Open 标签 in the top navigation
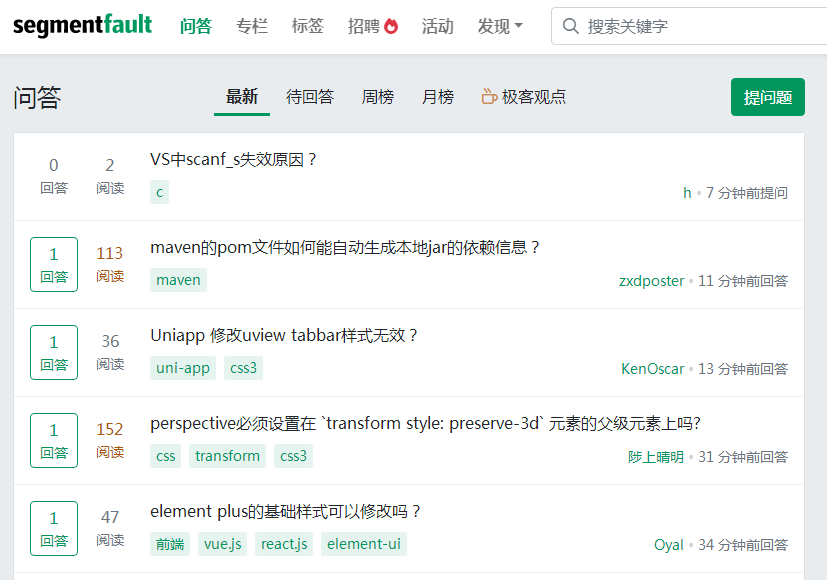This screenshot has width=827, height=580. point(308,27)
